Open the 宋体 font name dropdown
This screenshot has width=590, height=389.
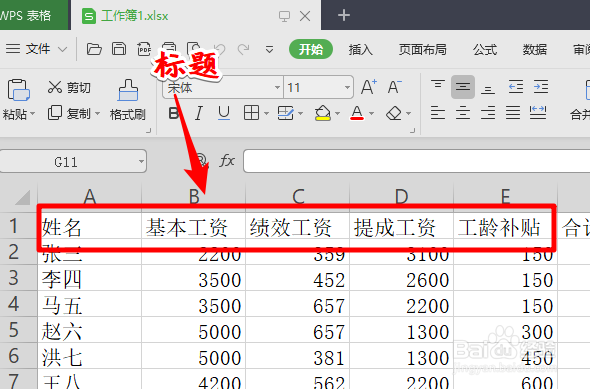click(x=277, y=87)
